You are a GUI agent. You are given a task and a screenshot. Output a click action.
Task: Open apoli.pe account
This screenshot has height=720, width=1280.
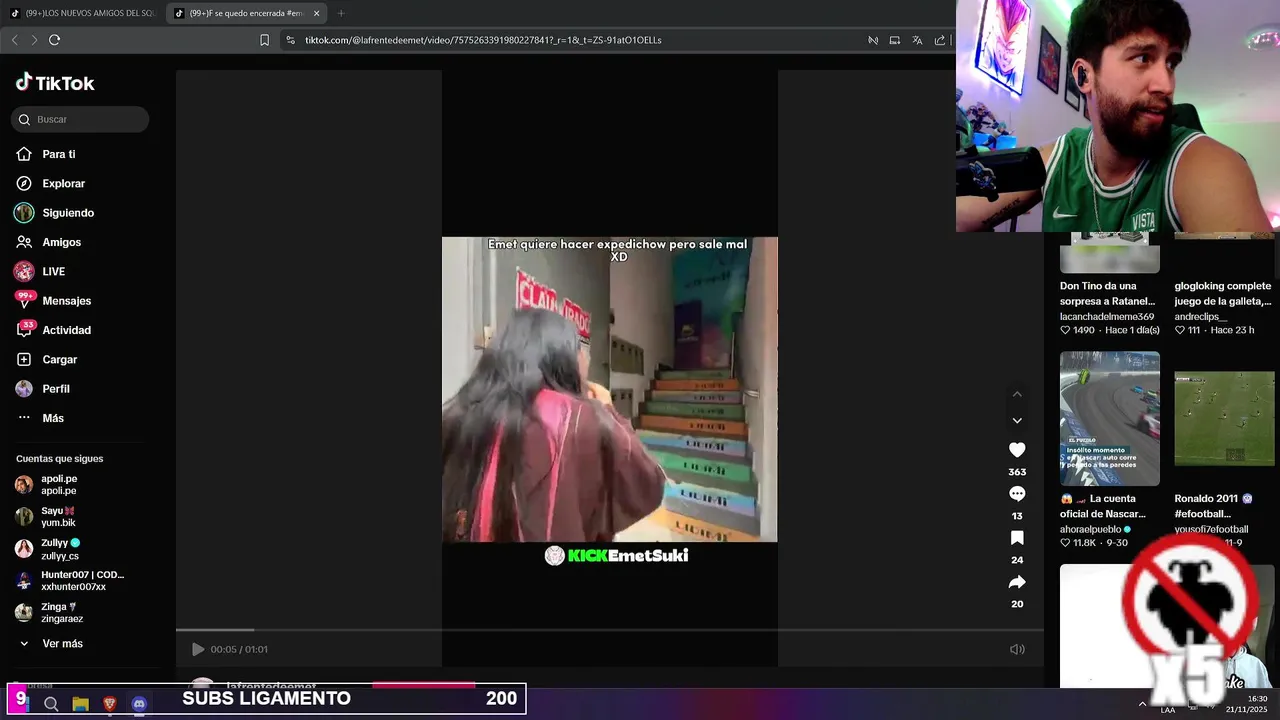click(58, 485)
